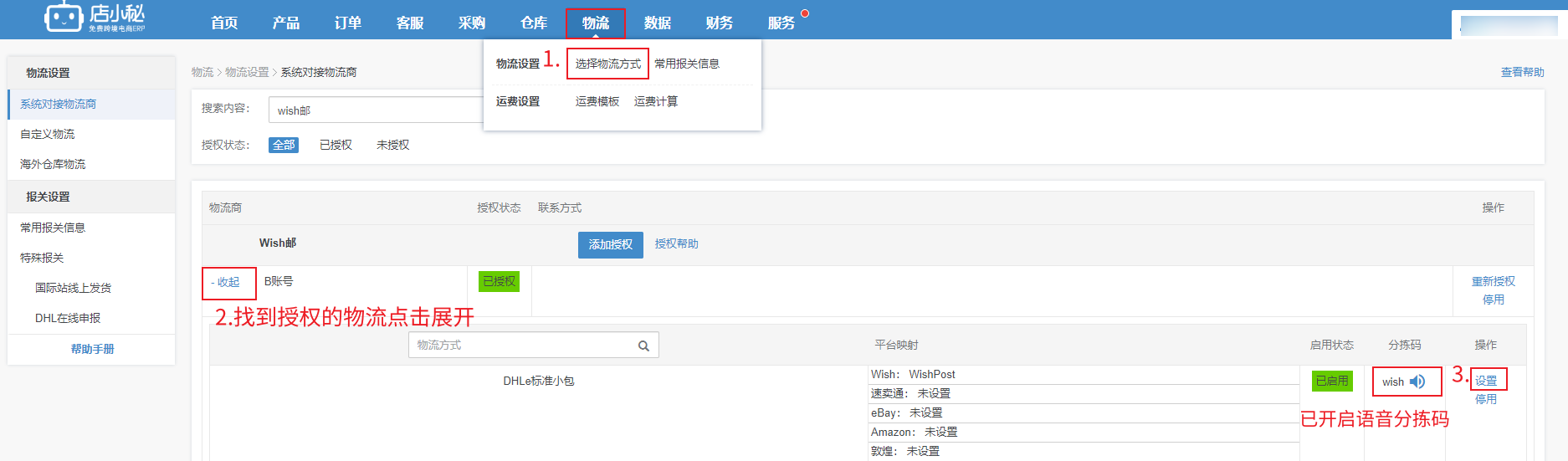Open 运费模板 in the dropdown menu
The image size is (1568, 461).
pyautogui.click(x=597, y=101)
